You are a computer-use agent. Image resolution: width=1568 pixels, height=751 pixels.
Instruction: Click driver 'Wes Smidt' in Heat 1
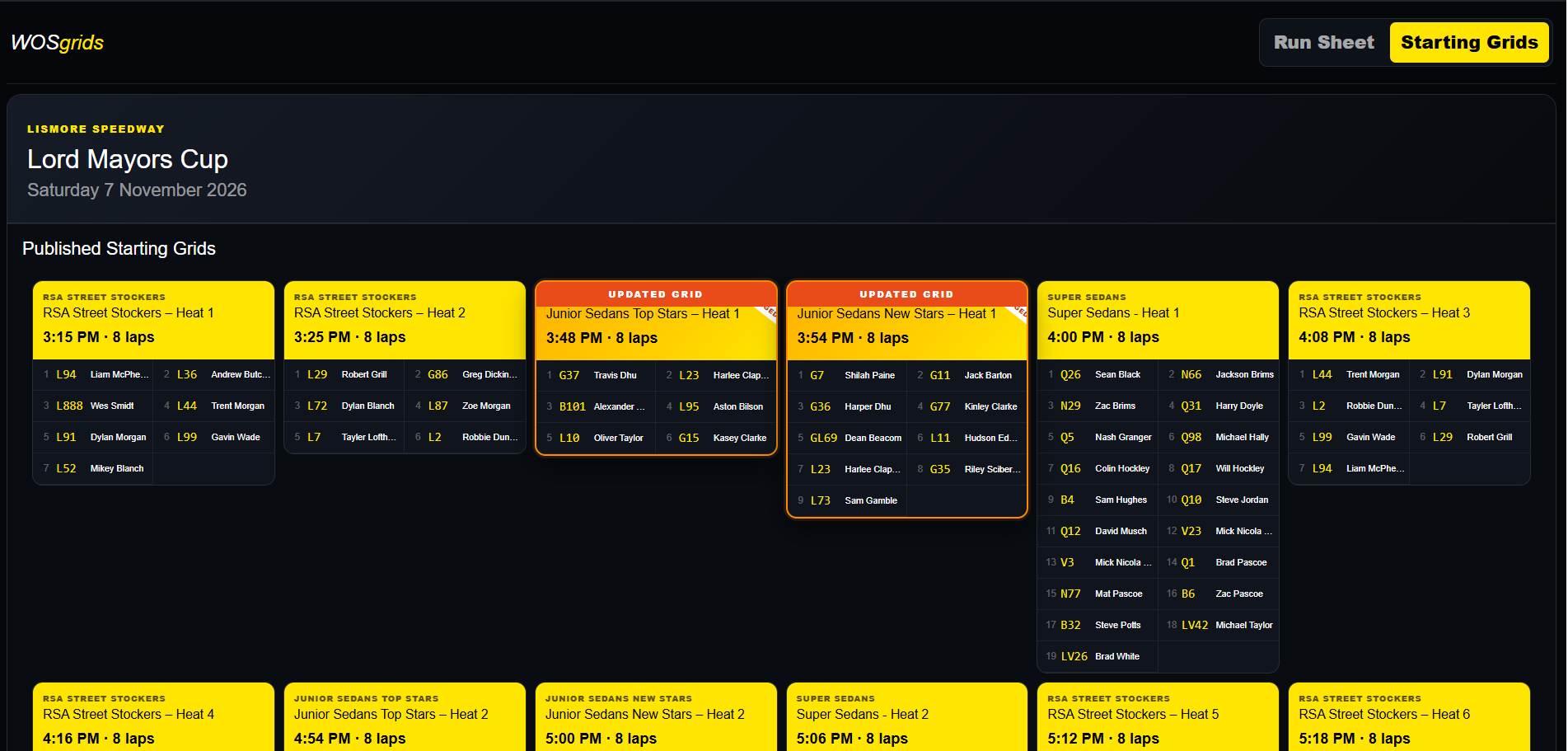(112, 406)
